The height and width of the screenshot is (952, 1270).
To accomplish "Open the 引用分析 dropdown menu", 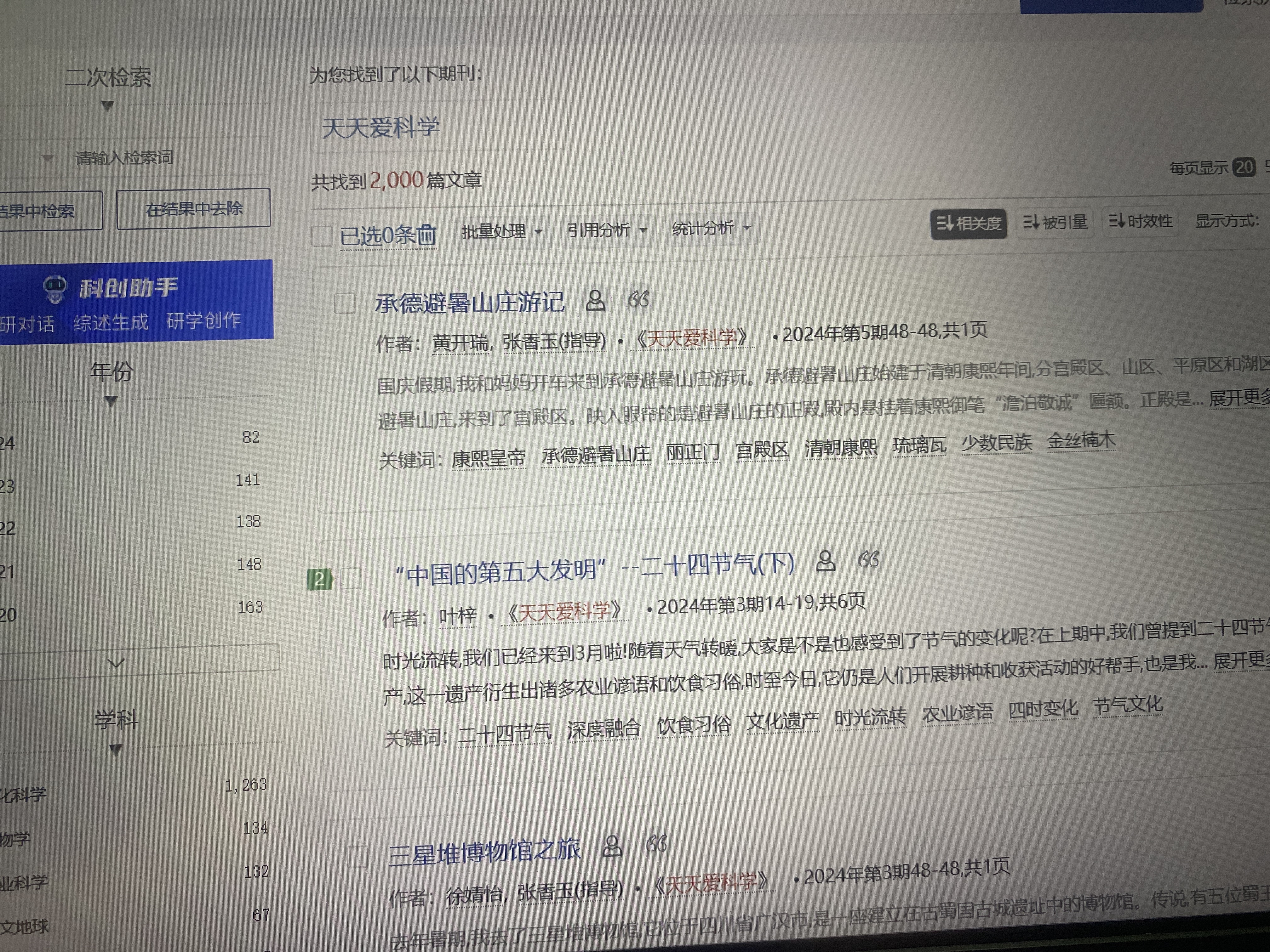I will click(x=607, y=230).
